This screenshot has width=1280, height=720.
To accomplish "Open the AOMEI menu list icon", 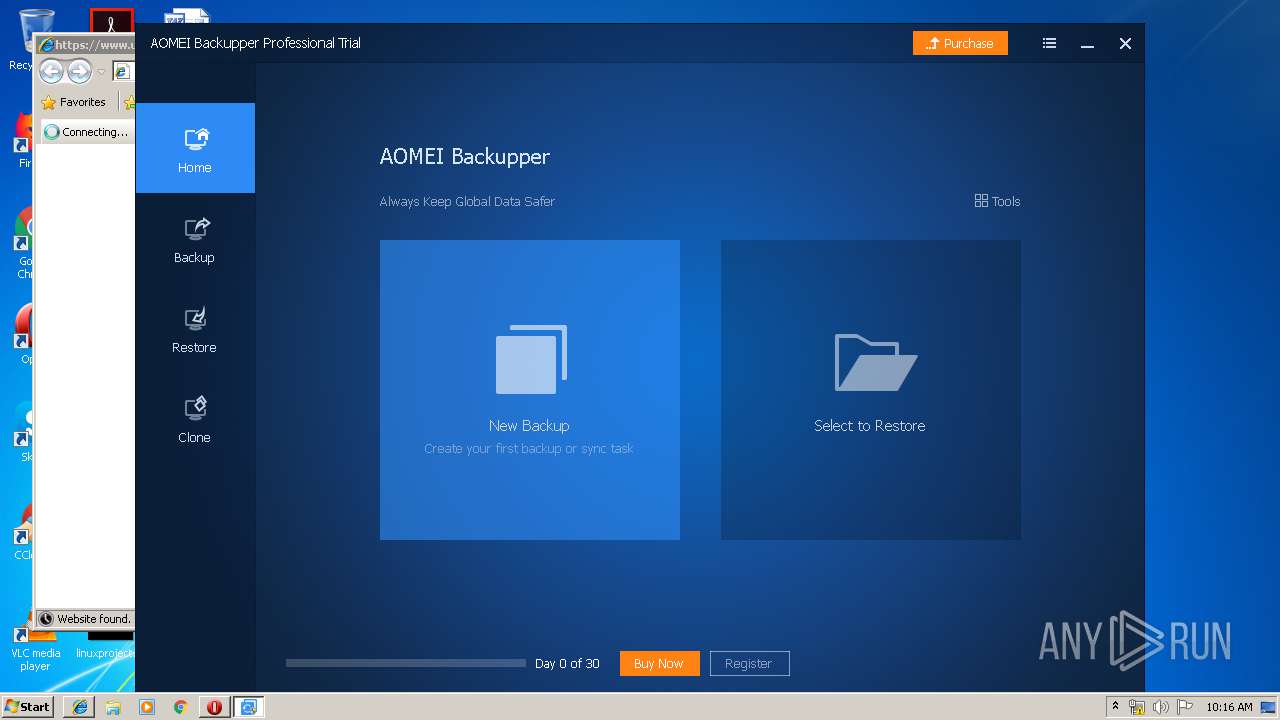I will pyautogui.click(x=1049, y=43).
